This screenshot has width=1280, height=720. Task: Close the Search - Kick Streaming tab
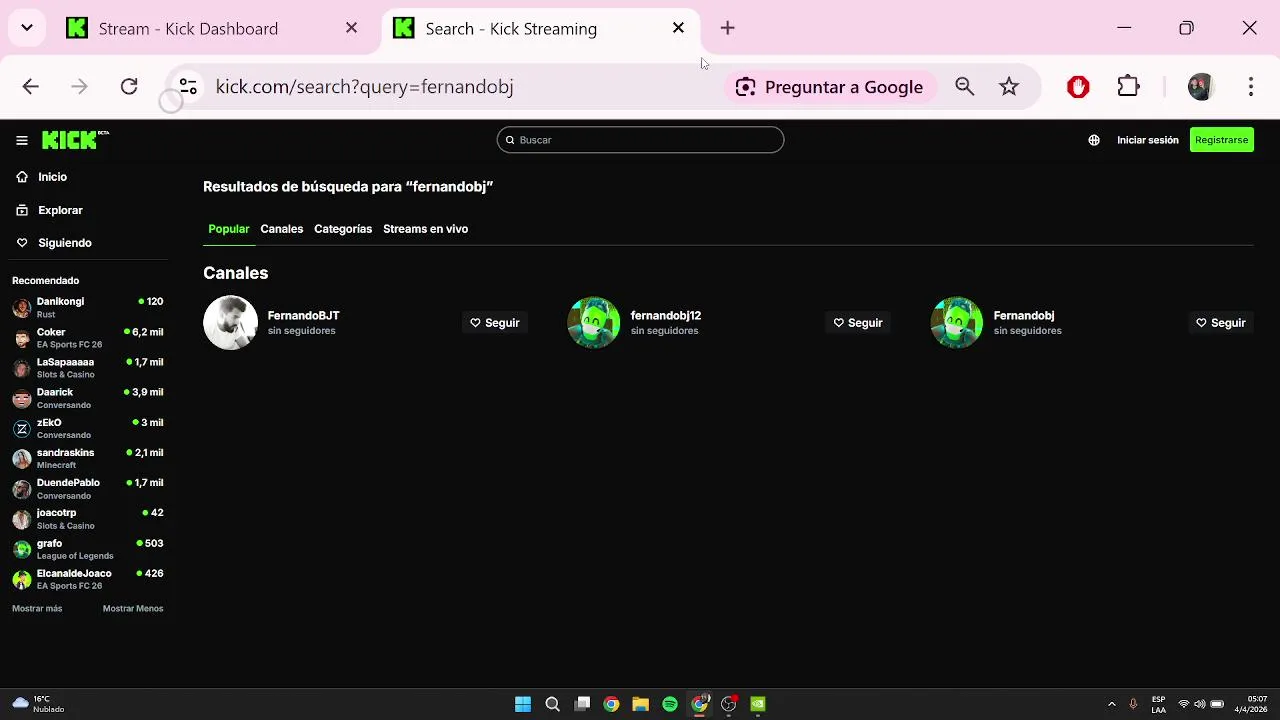click(678, 28)
